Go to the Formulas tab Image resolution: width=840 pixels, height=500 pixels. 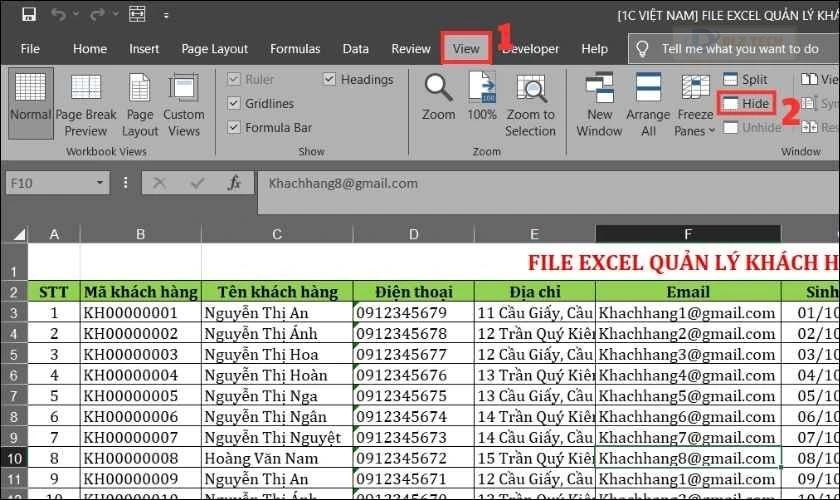point(295,49)
